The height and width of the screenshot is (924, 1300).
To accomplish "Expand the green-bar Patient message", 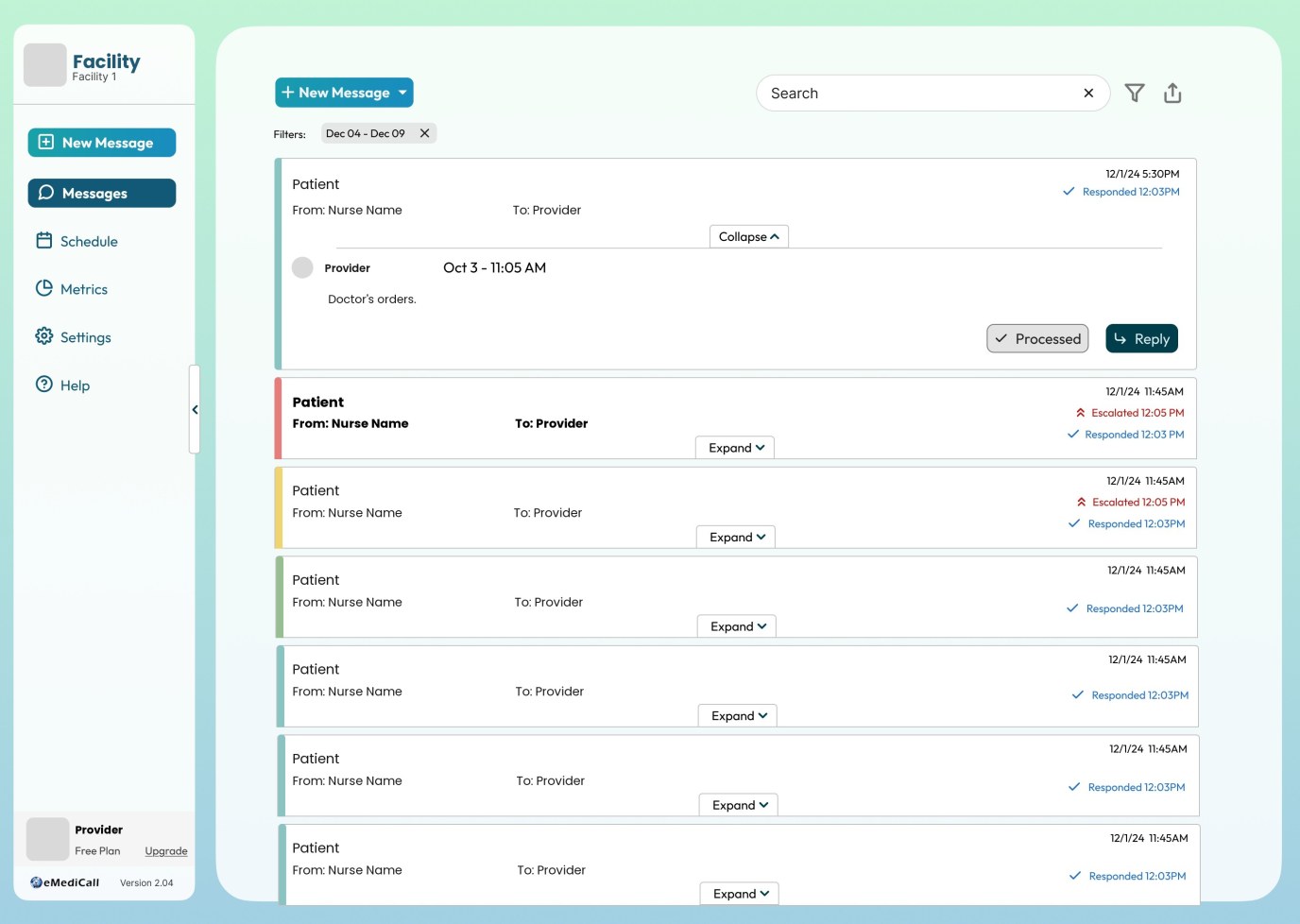I will 737,626.
